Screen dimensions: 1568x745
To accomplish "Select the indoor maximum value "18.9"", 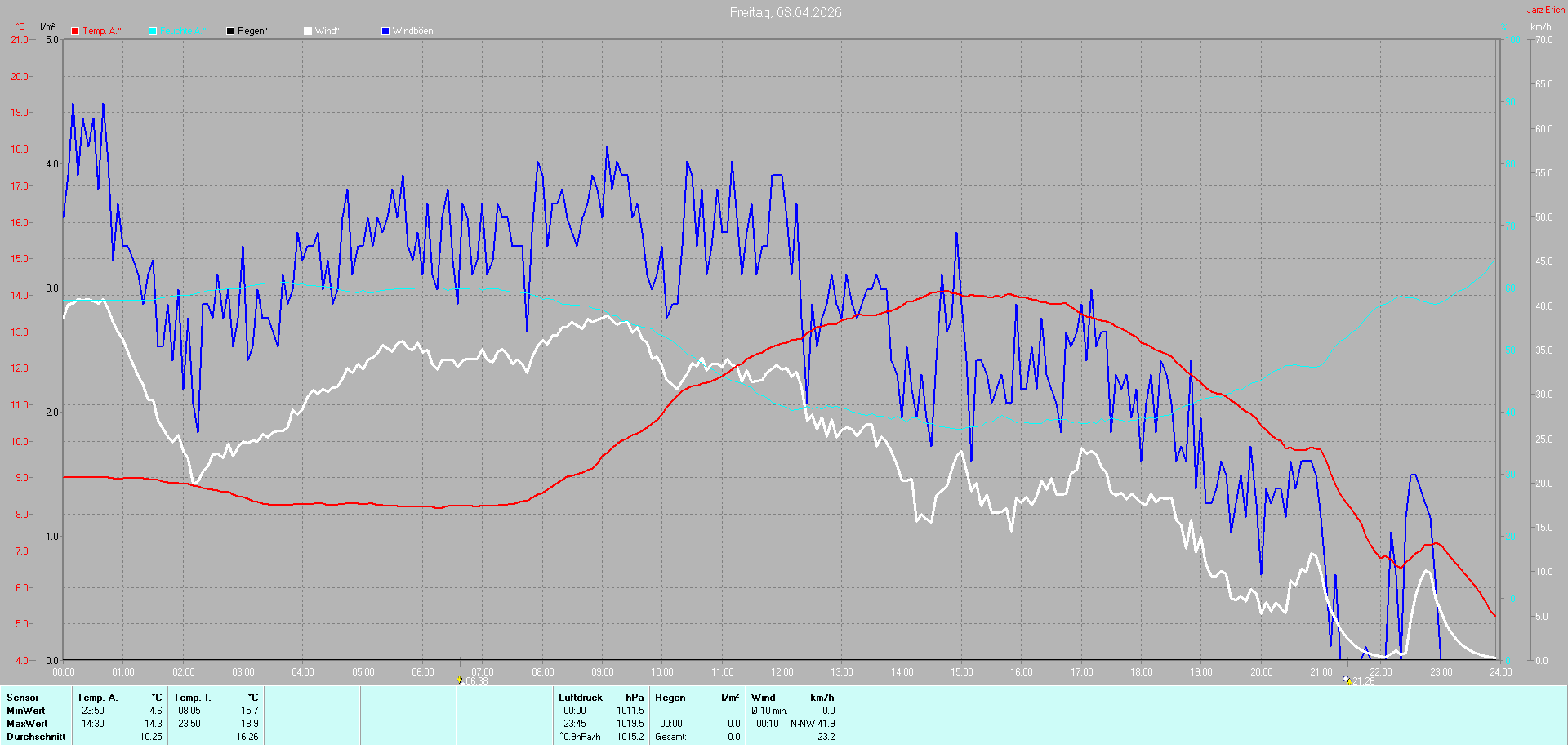I will click(250, 724).
